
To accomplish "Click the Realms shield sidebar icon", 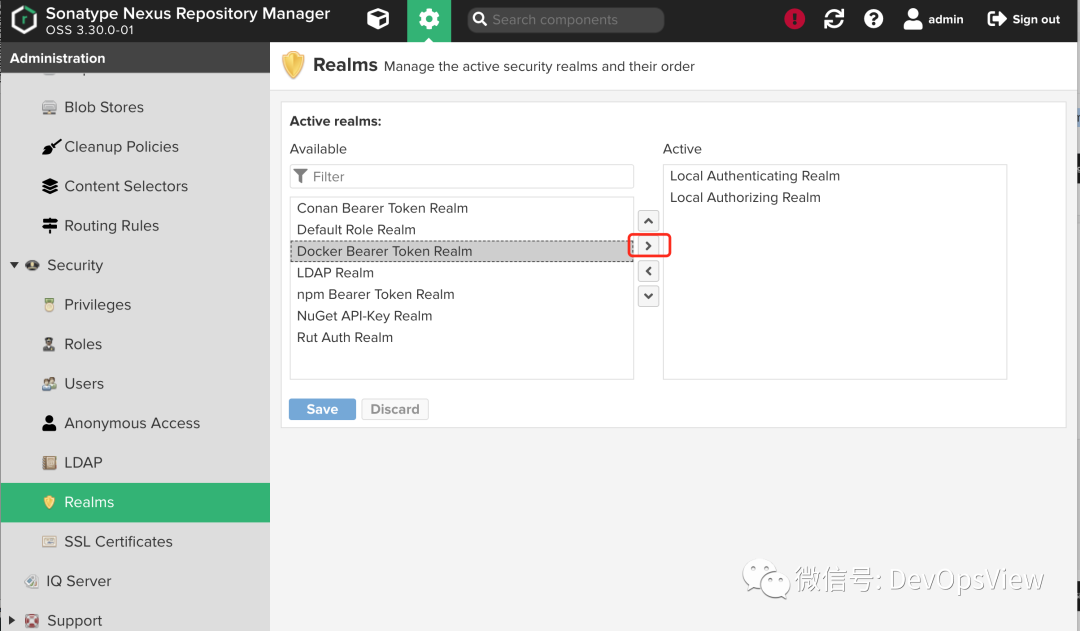I will (x=49, y=502).
